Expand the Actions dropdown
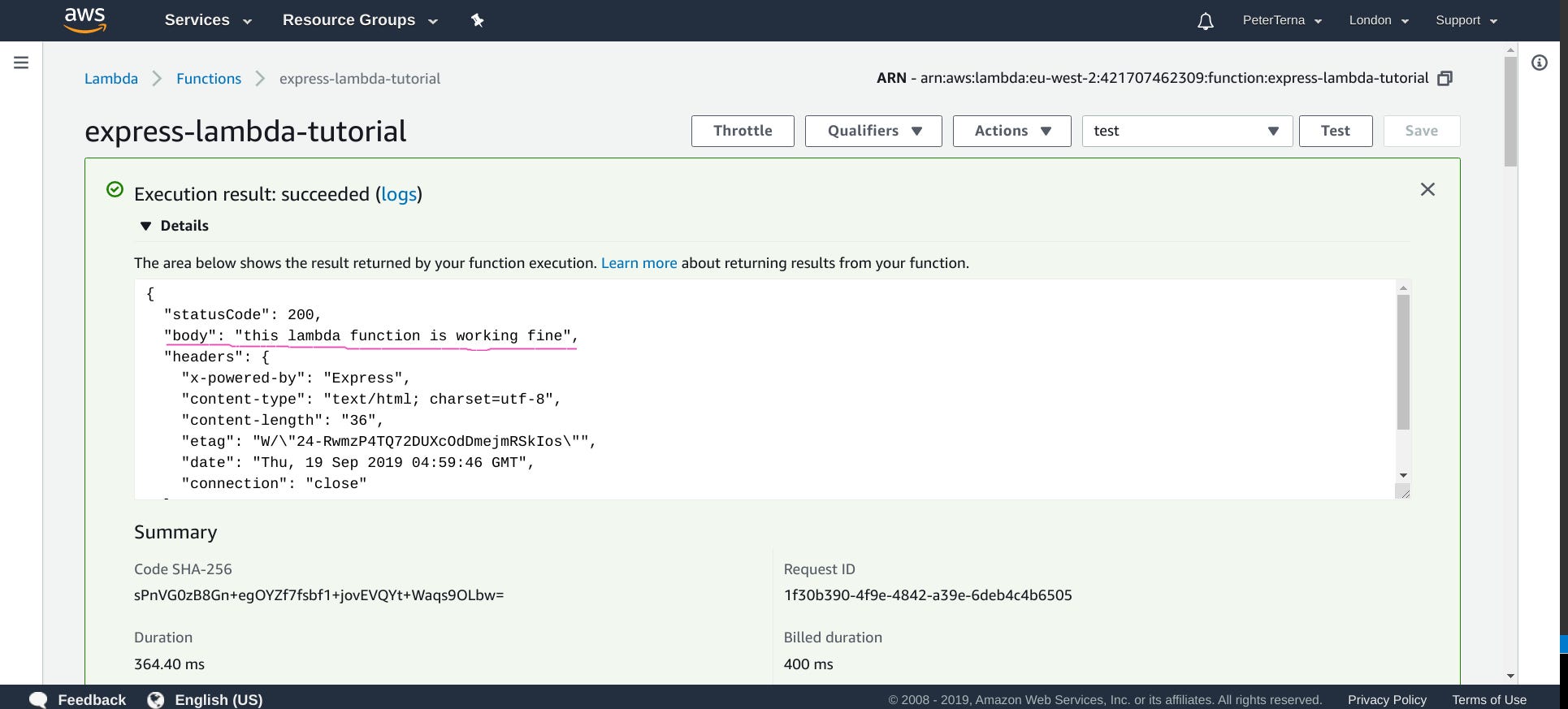The width and height of the screenshot is (1568, 709). pos(1011,131)
